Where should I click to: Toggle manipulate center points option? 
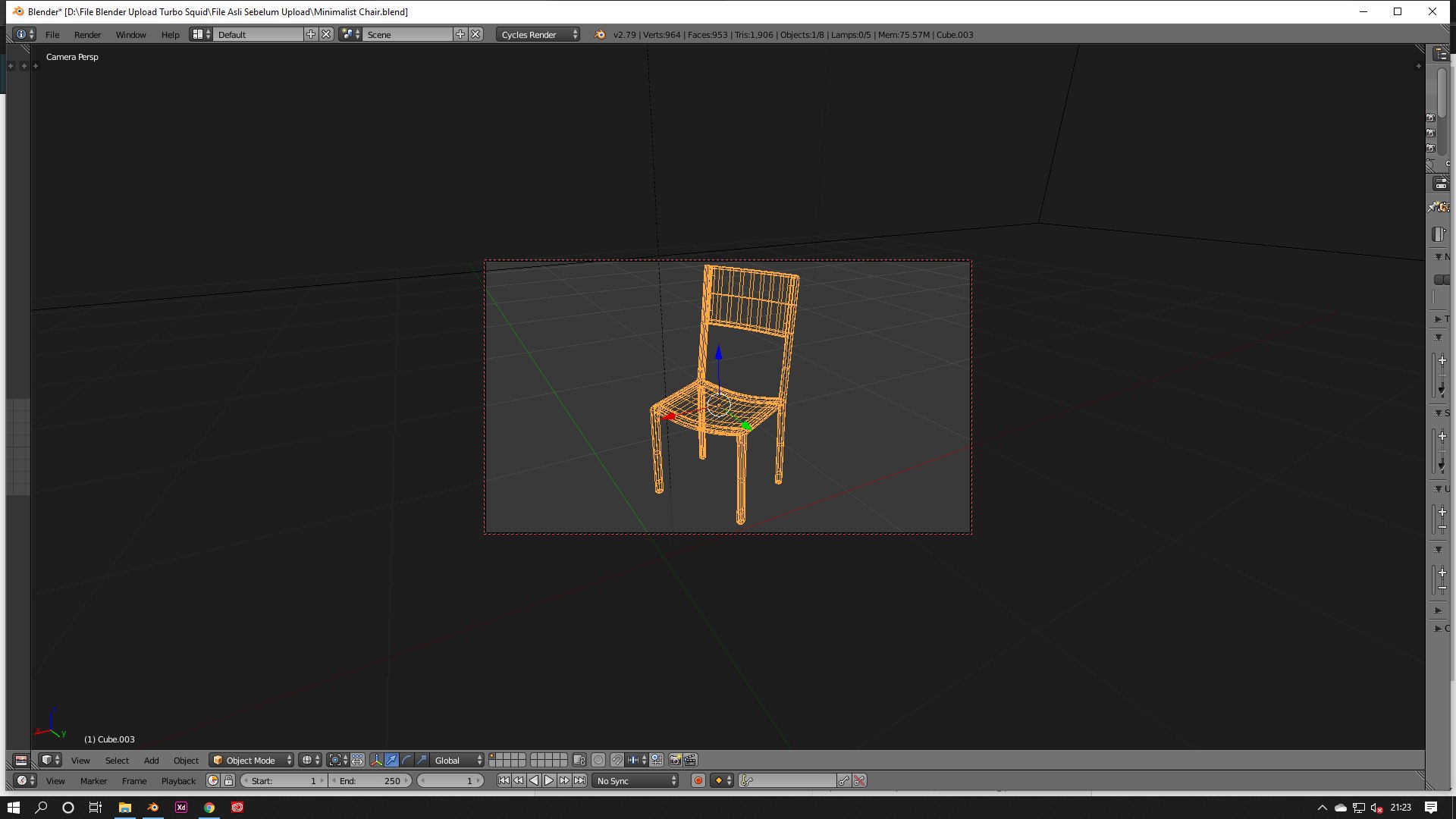click(x=357, y=760)
